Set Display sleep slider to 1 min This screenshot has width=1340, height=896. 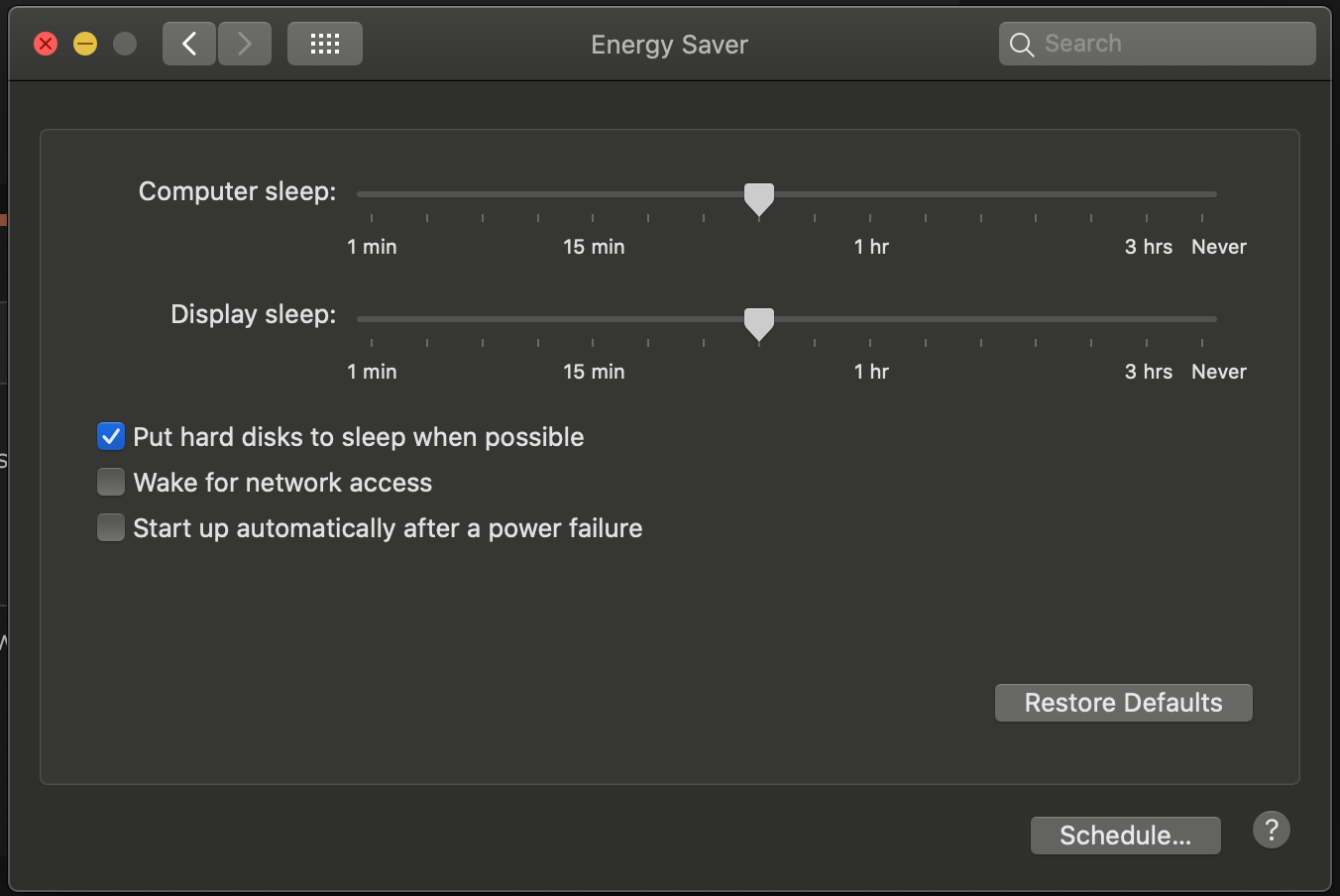(372, 319)
